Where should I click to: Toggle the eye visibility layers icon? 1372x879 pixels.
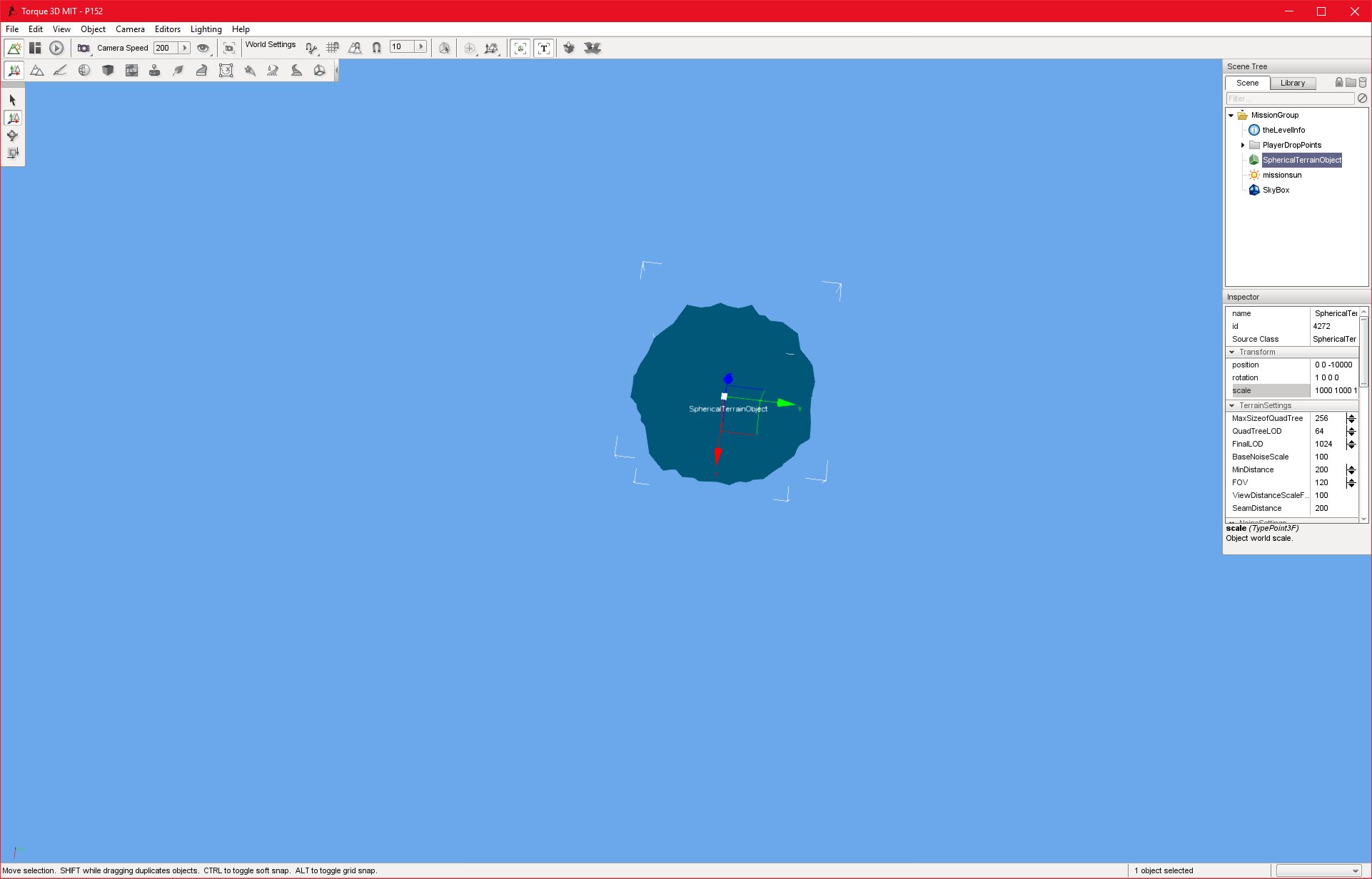[x=203, y=48]
